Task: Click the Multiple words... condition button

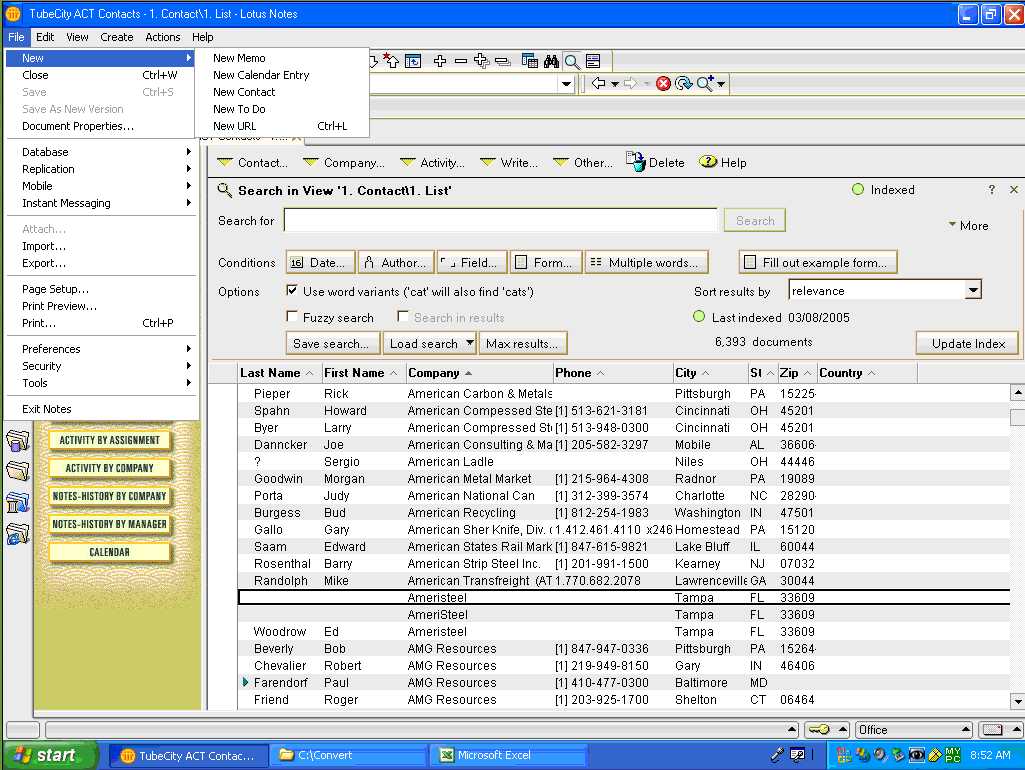Action: 646,263
